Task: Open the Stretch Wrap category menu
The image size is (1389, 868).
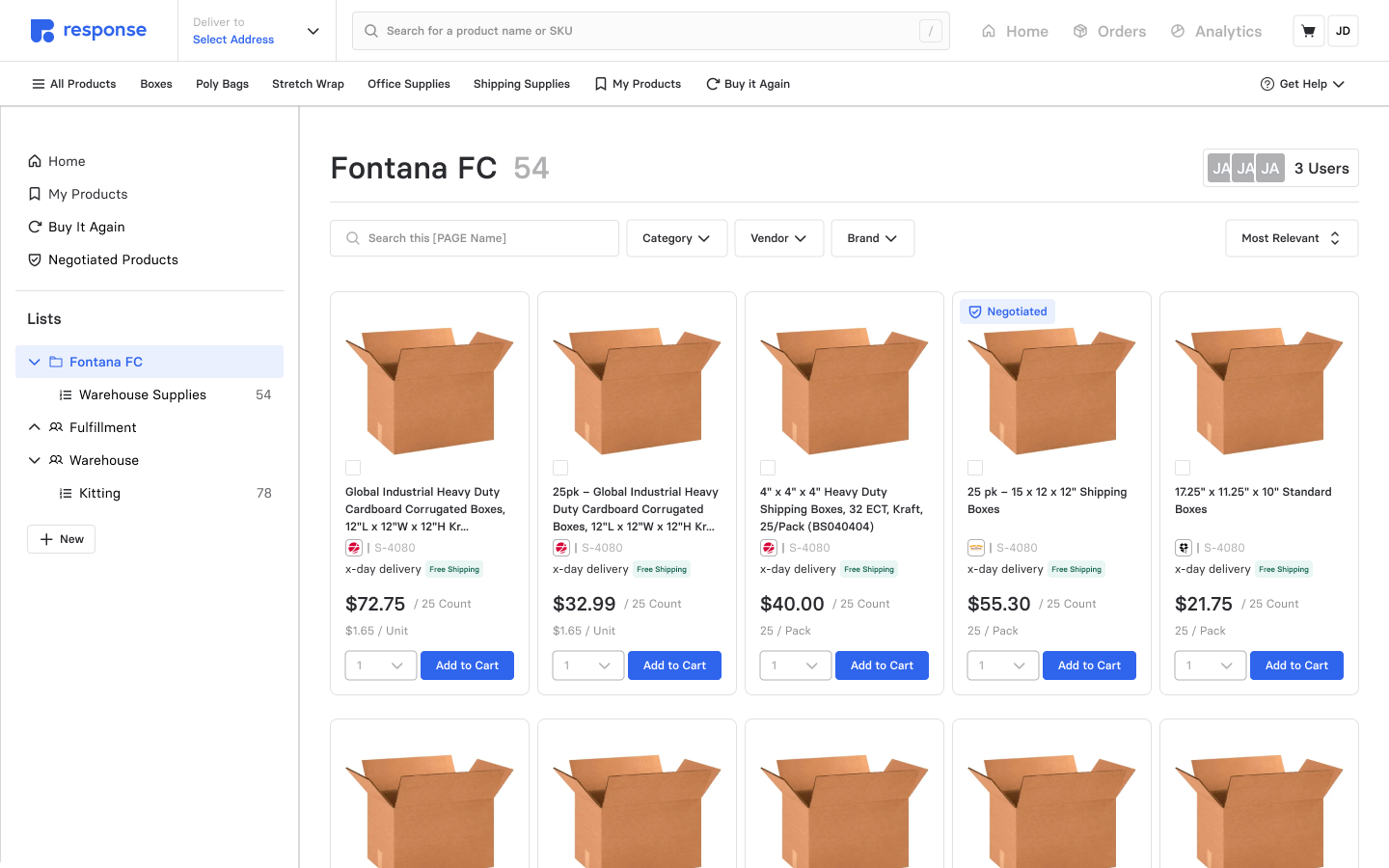Action: point(308,84)
